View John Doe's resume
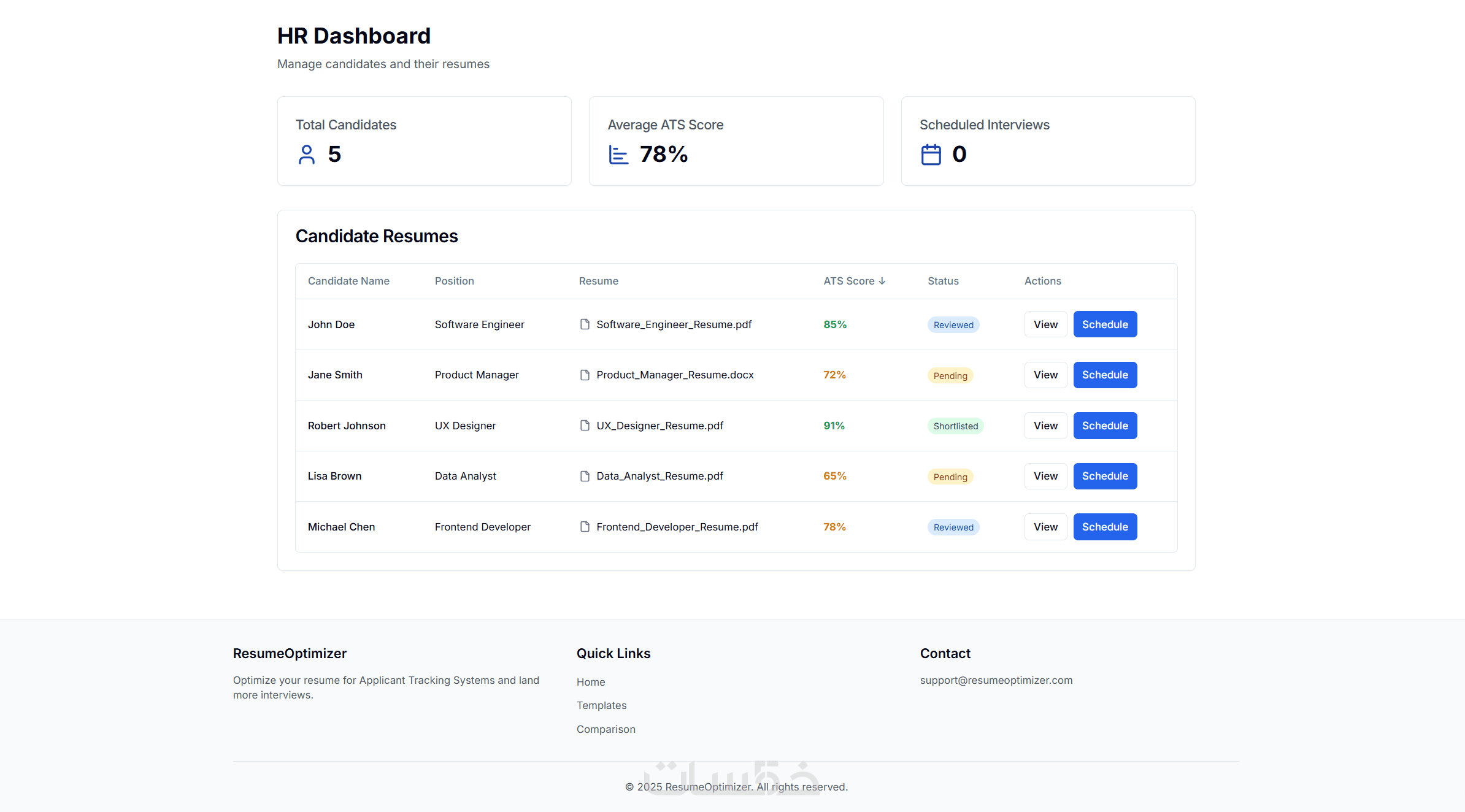The width and height of the screenshot is (1465, 812). pyautogui.click(x=1045, y=324)
